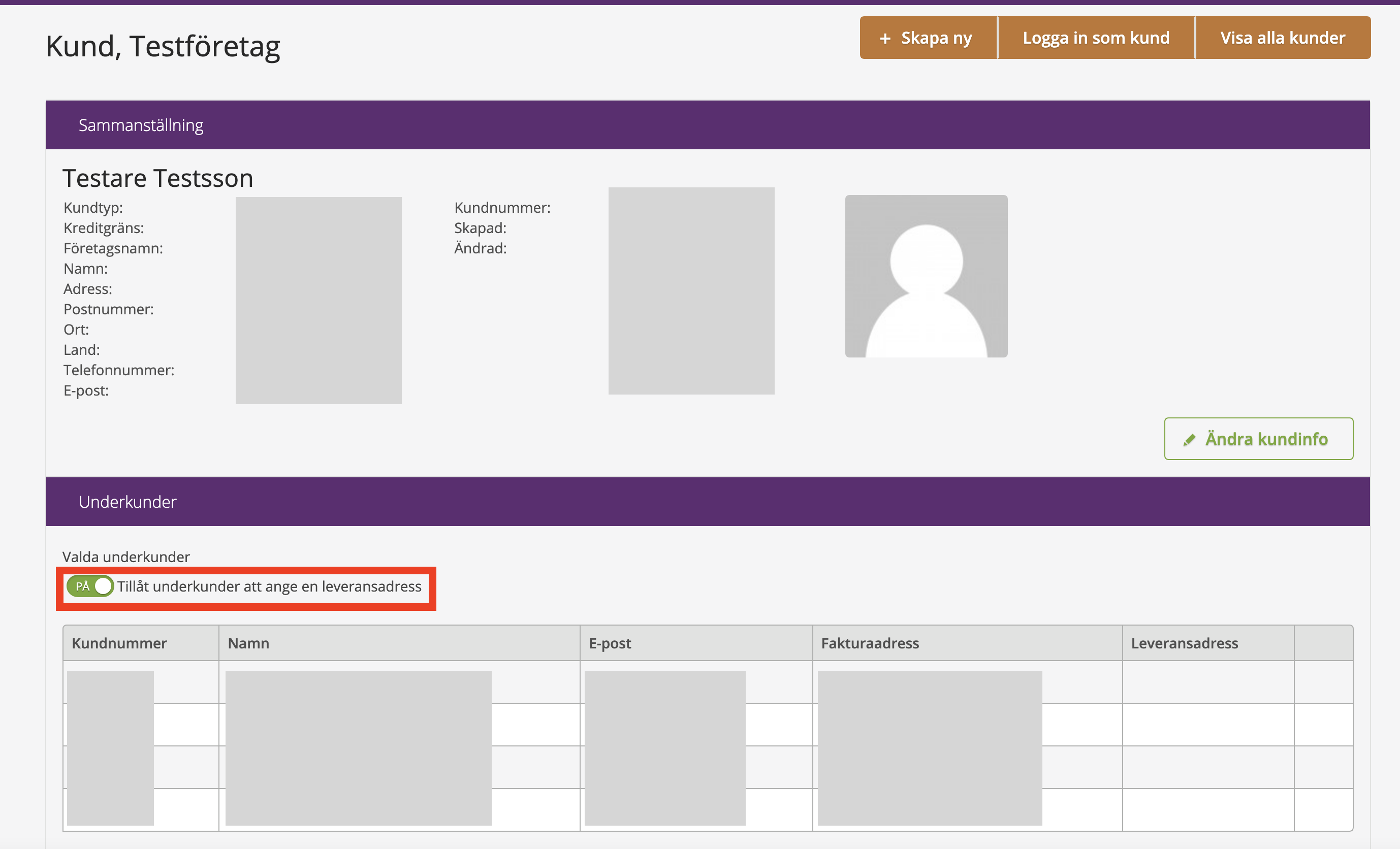
Task: Click the Leveransadress column header
Action: (x=1208, y=643)
